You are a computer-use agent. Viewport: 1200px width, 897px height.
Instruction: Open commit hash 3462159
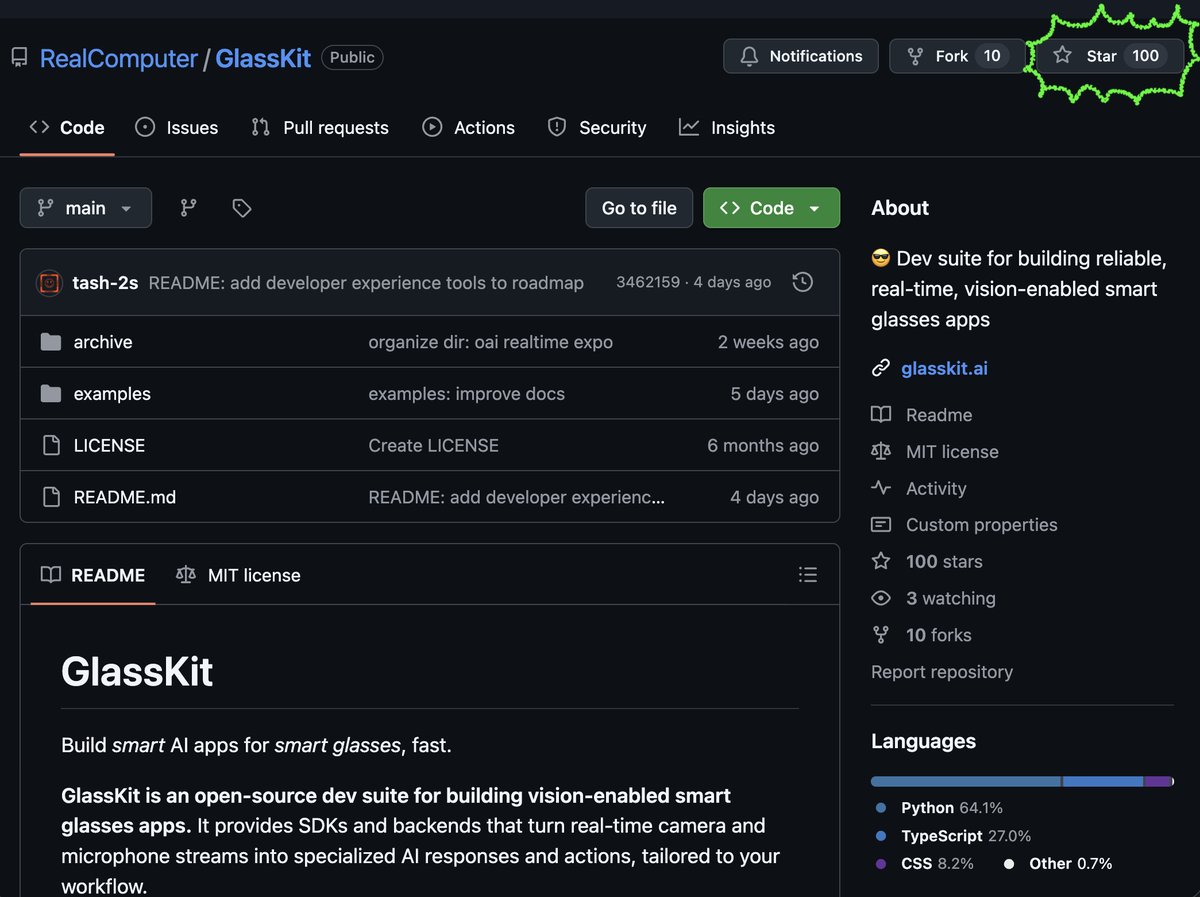(648, 282)
